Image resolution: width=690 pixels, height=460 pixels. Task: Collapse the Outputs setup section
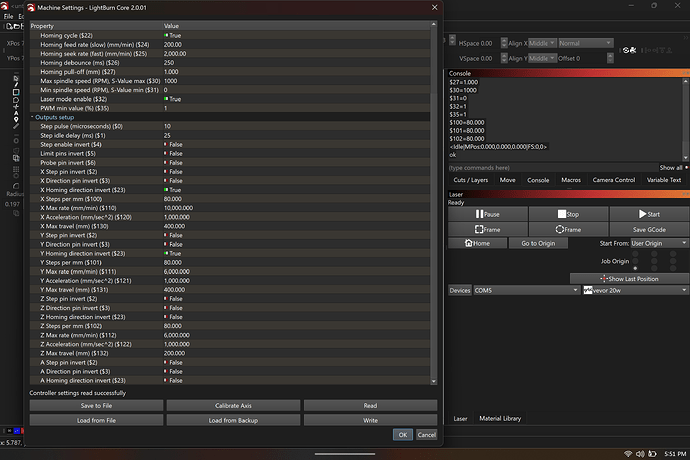click(35, 117)
